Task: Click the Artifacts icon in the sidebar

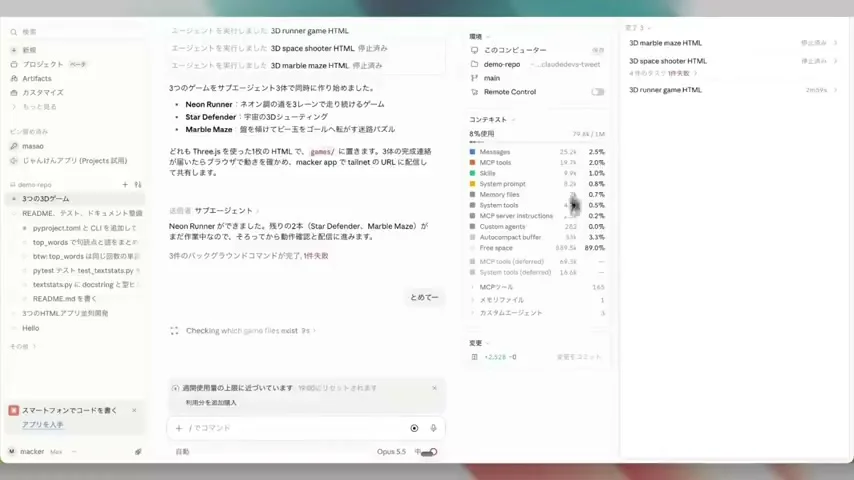Action: click(x=14, y=78)
